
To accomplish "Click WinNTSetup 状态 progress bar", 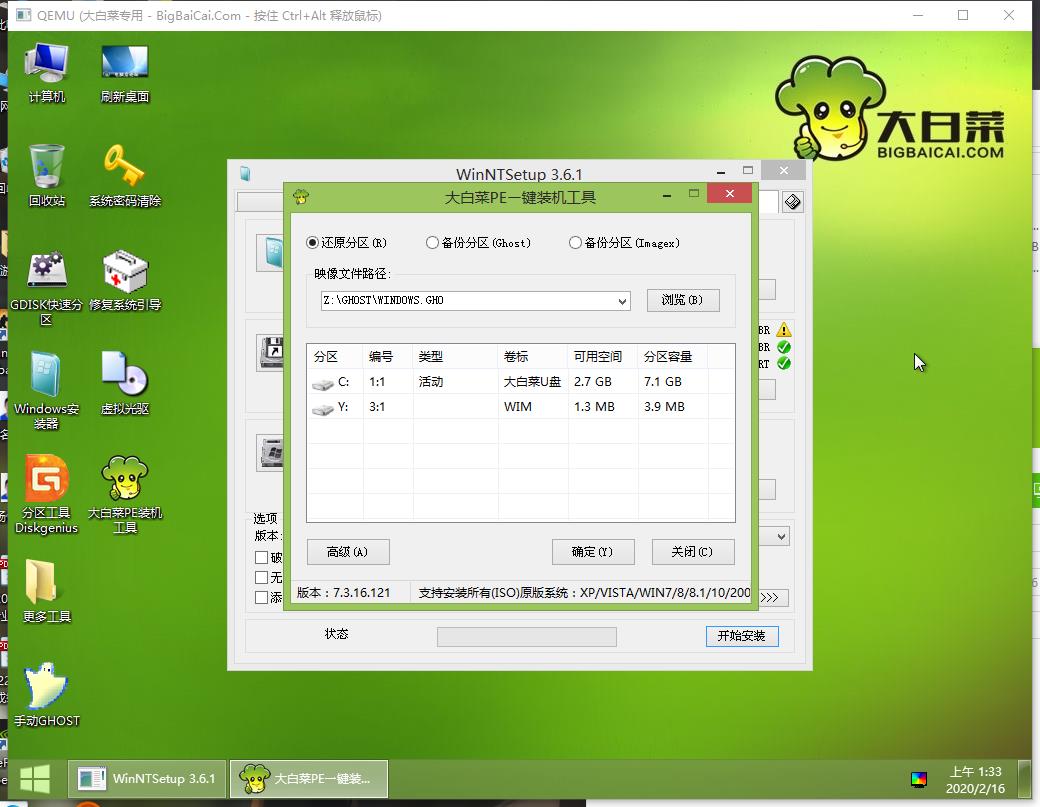I will [x=527, y=637].
